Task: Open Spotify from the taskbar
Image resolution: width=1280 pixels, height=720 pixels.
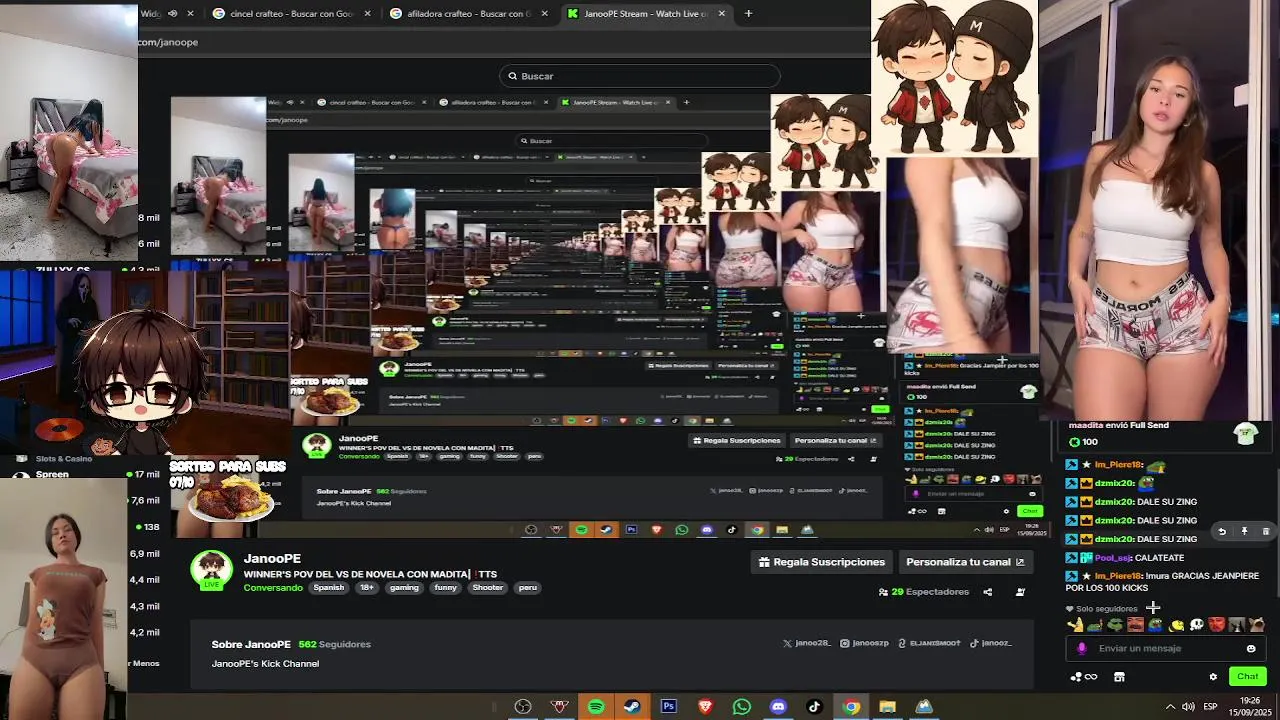Action: click(596, 707)
